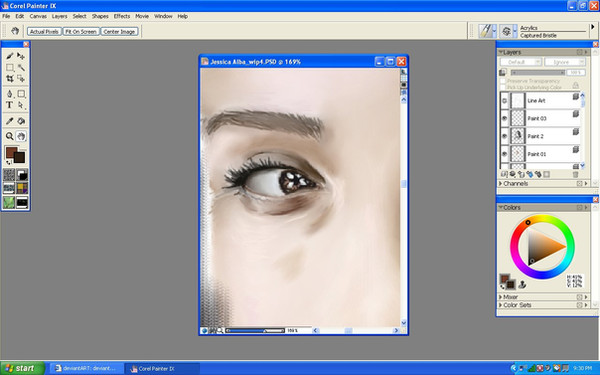Open the Paper selector in toolbox

(x=9, y=175)
